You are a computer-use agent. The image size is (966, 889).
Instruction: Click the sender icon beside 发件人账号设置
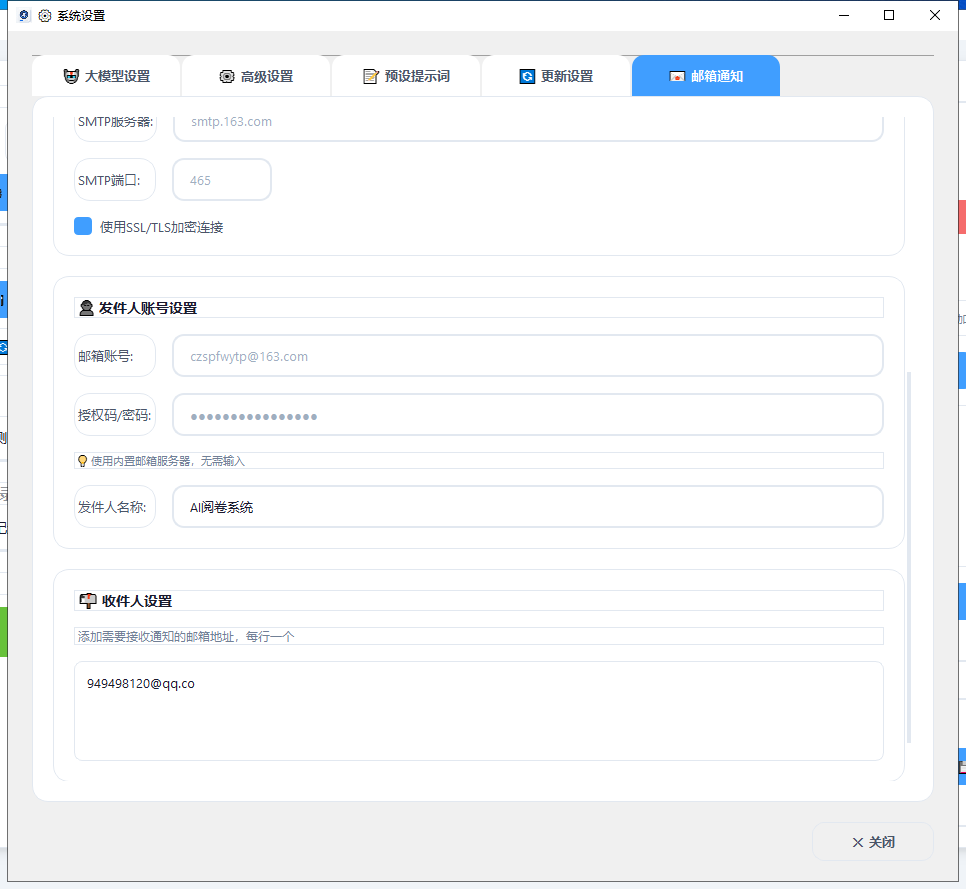click(x=87, y=308)
